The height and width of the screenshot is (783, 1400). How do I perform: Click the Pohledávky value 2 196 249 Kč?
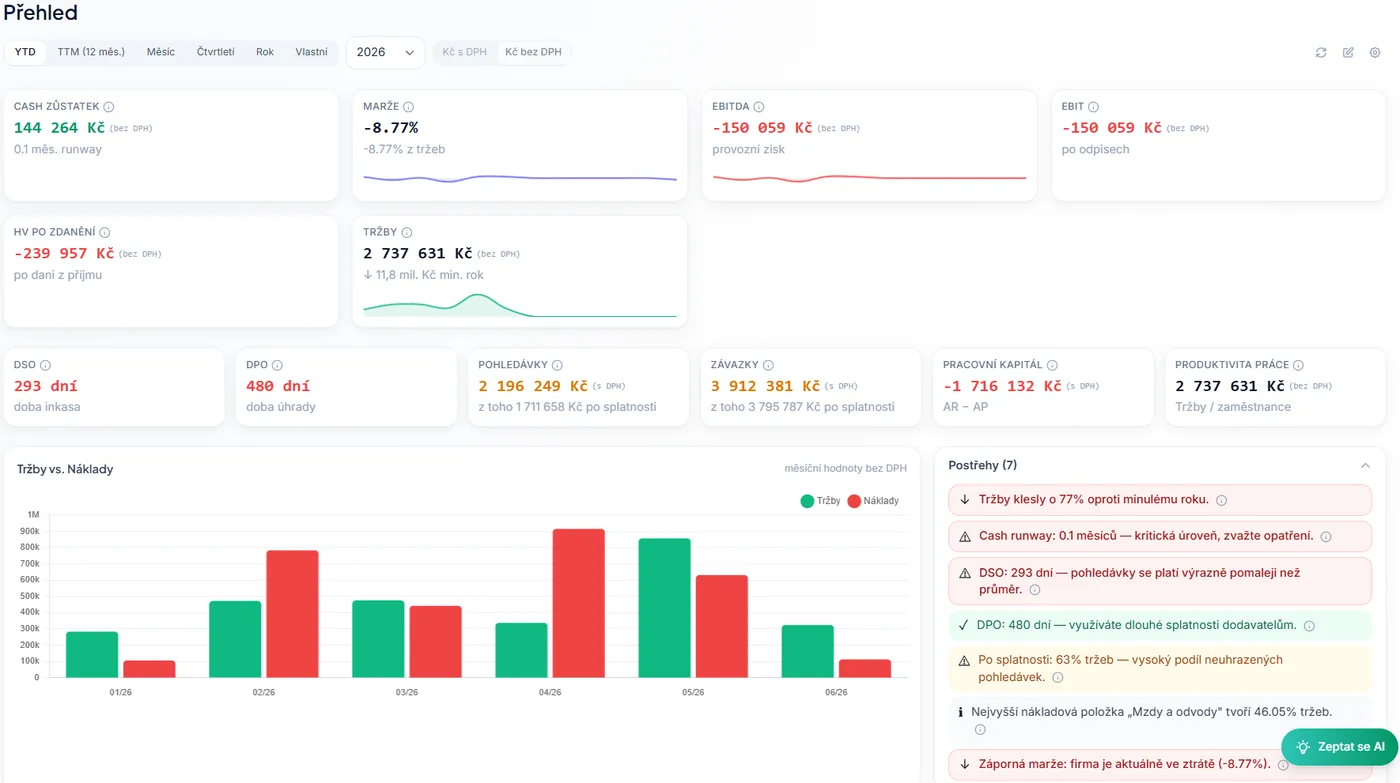click(533, 386)
